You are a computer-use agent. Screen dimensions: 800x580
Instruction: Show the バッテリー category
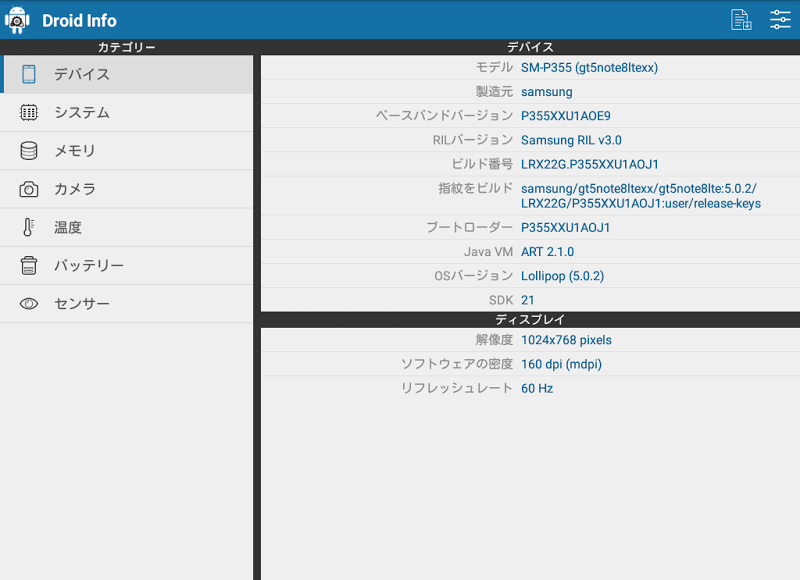coord(89,265)
